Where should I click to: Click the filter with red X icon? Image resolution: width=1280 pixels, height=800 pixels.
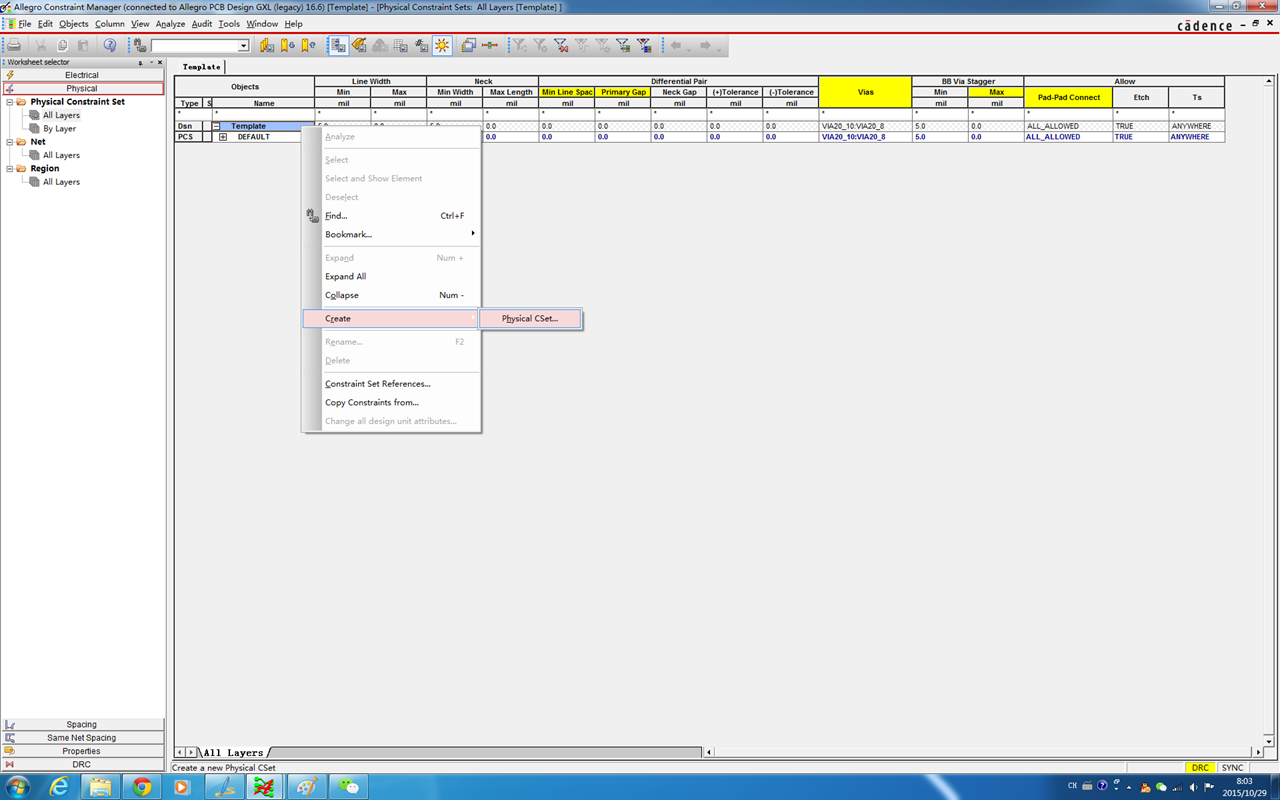click(561, 45)
